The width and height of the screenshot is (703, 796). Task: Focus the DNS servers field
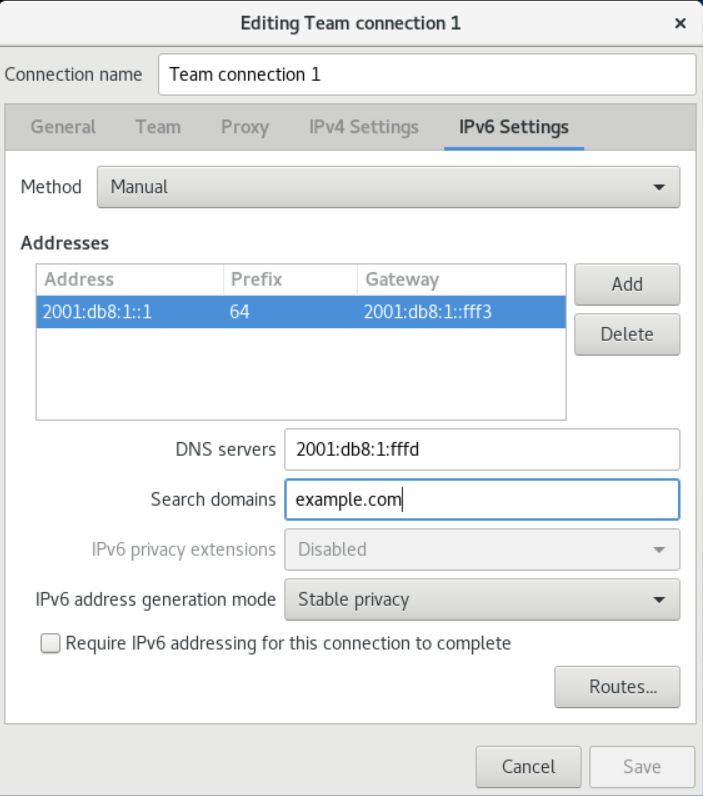482,449
